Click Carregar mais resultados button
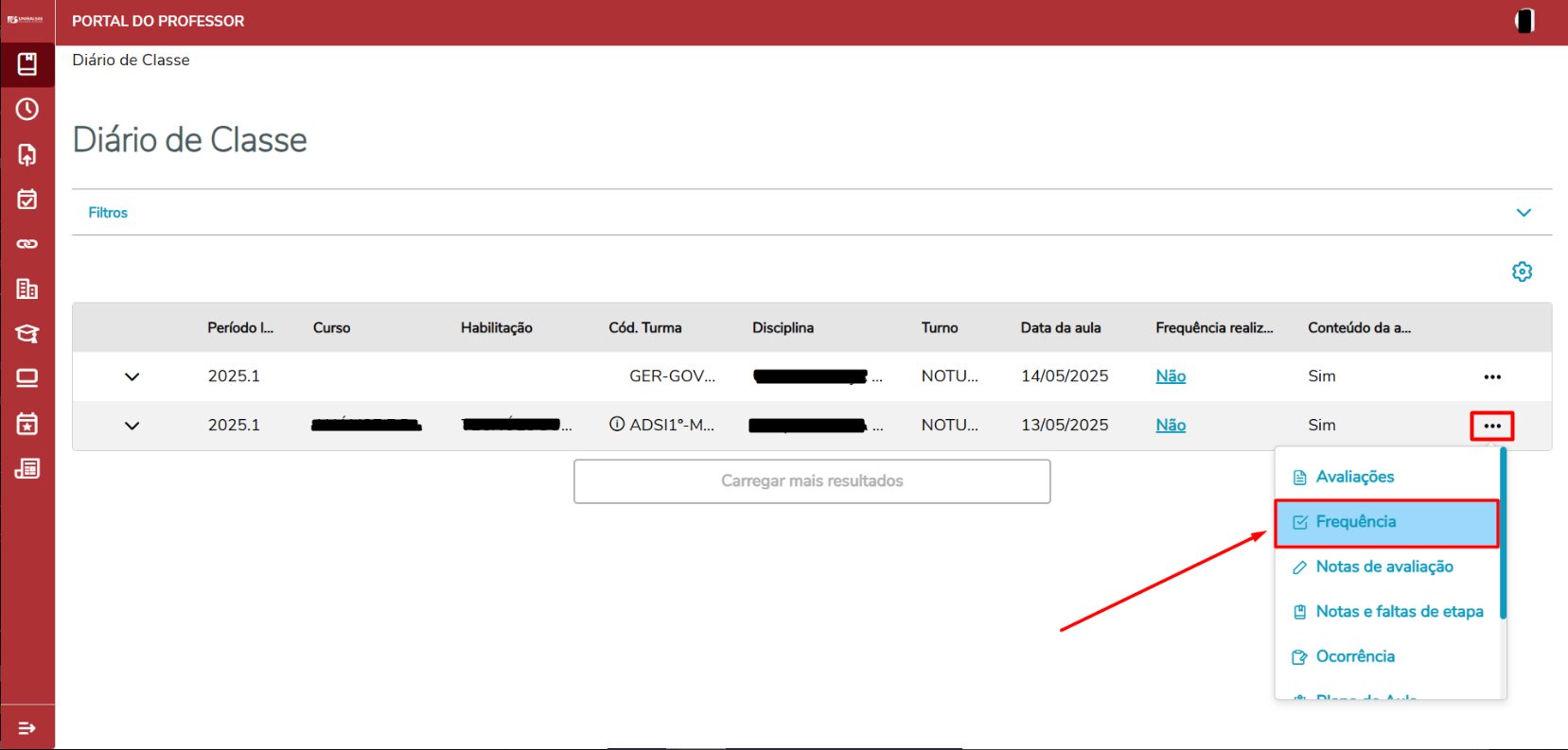The height and width of the screenshot is (750, 1568). click(x=812, y=481)
